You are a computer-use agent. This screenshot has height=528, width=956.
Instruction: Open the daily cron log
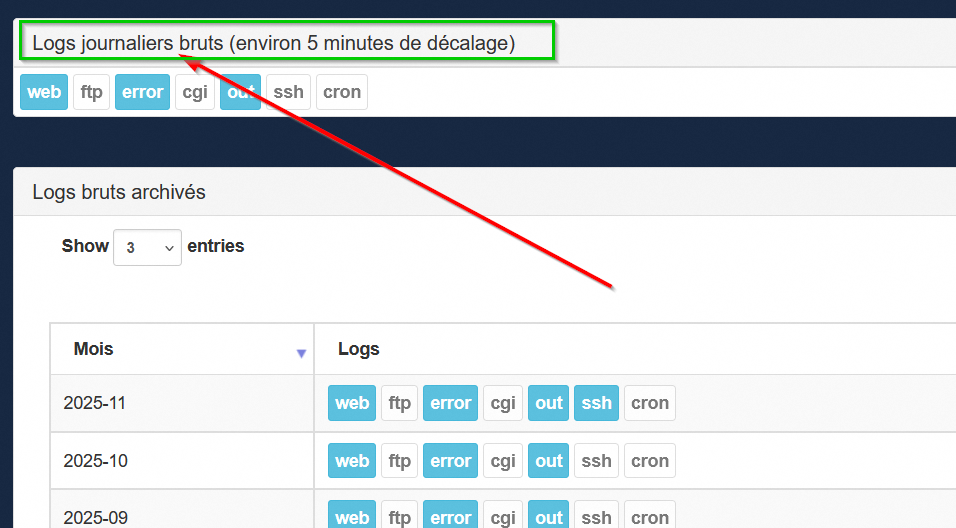pyautogui.click(x=342, y=92)
